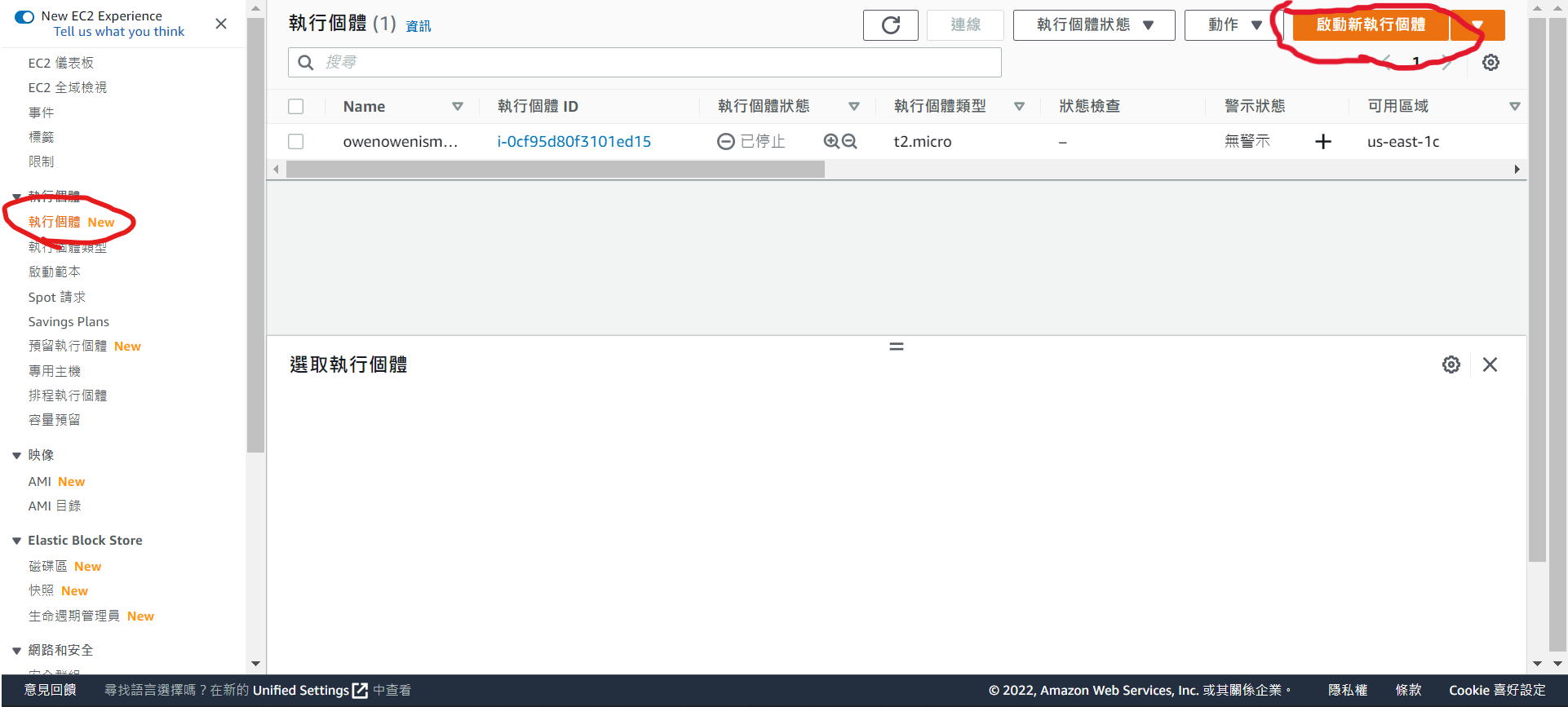
Task: Close the 選取執行個體 details panel
Action: point(1490,365)
